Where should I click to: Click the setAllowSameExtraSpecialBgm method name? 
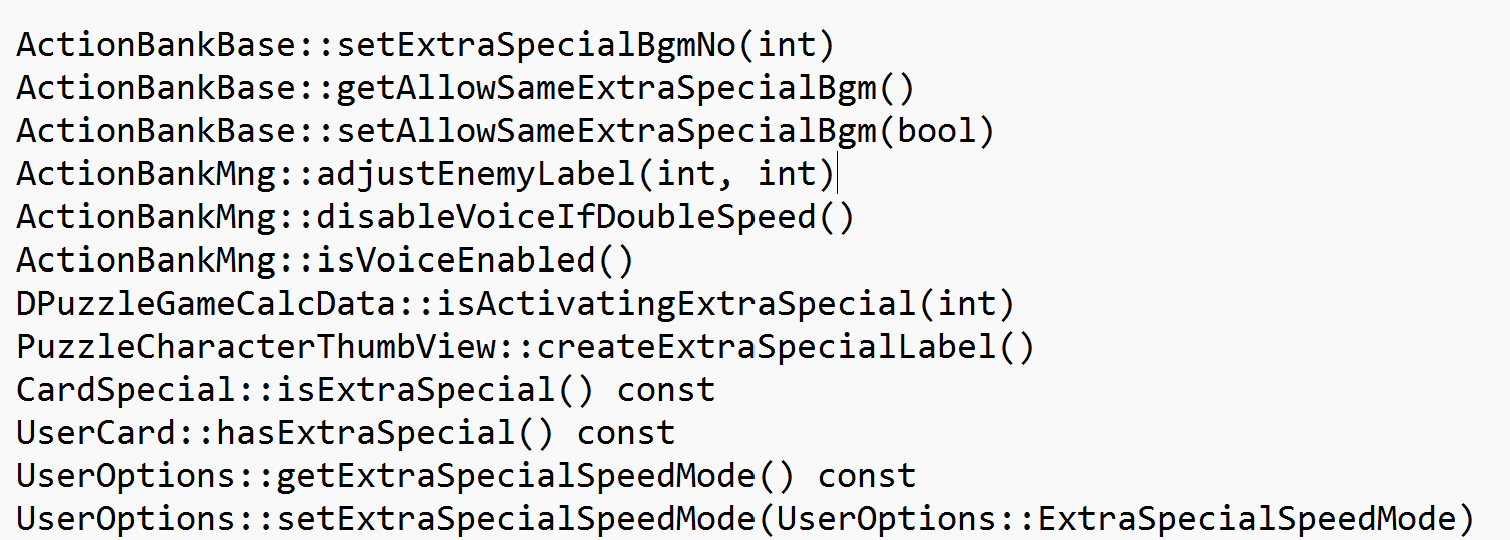(604, 131)
